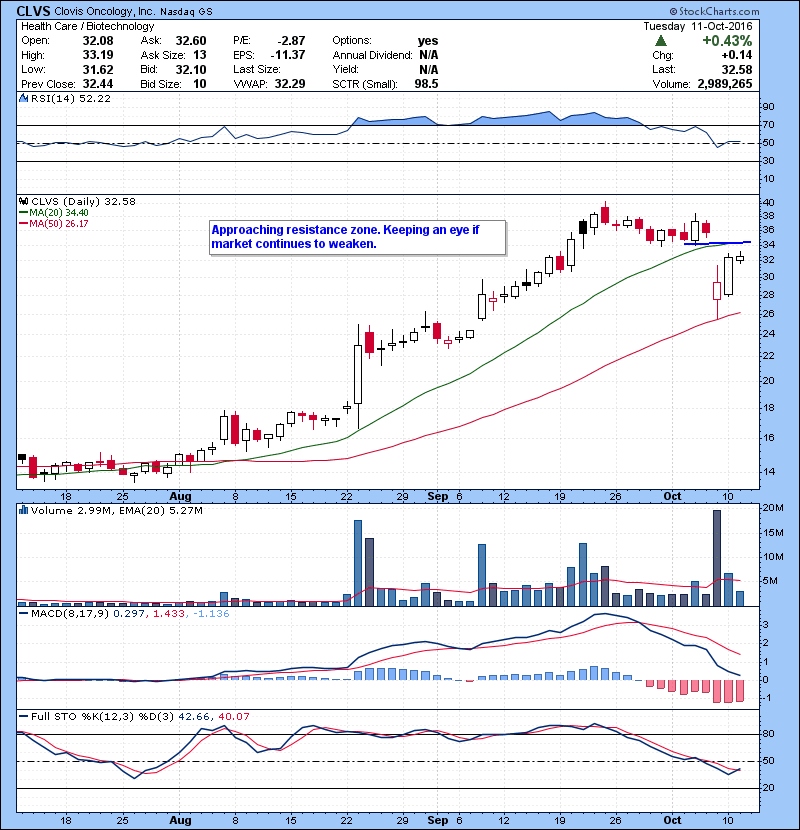The height and width of the screenshot is (830, 800).
Task: Click the Aug label on price chart axis
Action: point(181,496)
